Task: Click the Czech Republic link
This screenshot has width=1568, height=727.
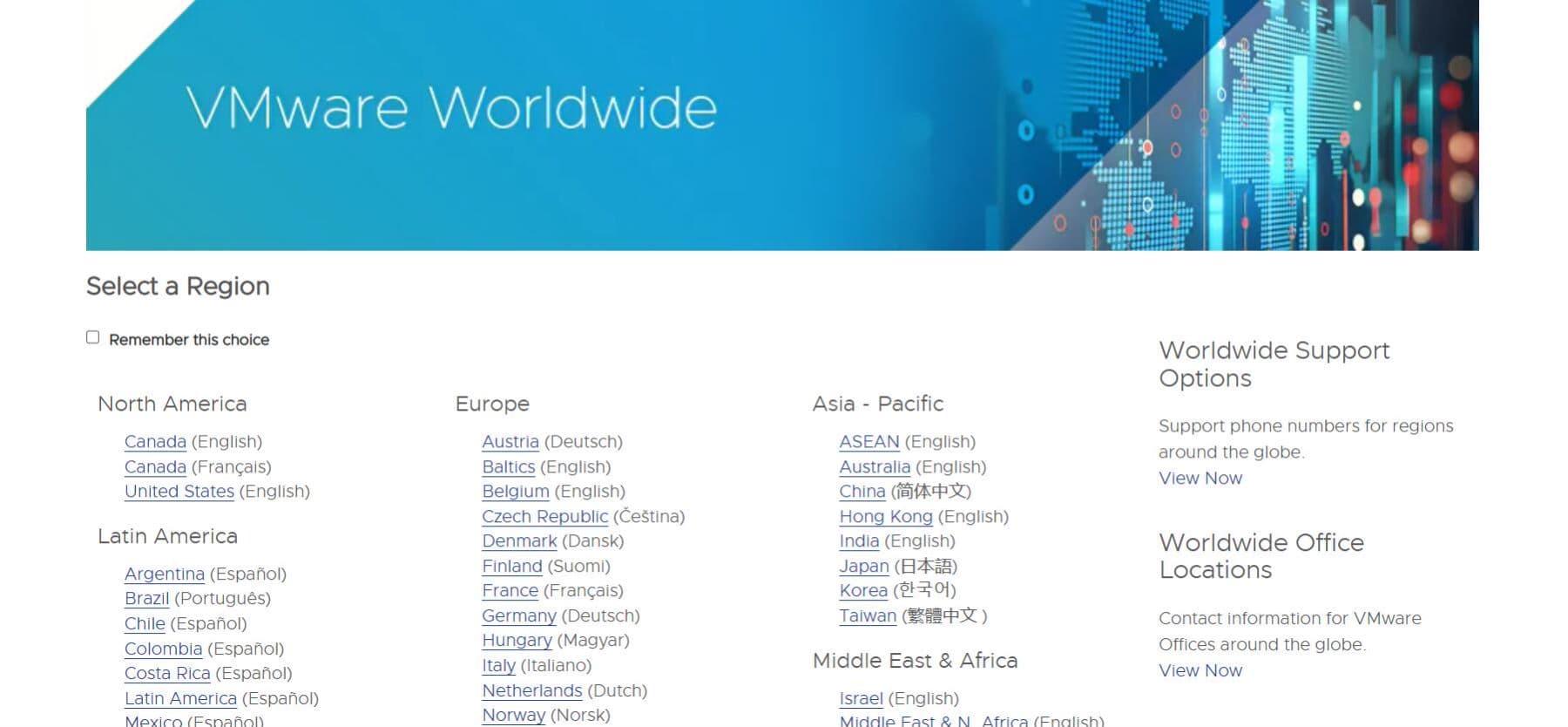Action: click(544, 517)
